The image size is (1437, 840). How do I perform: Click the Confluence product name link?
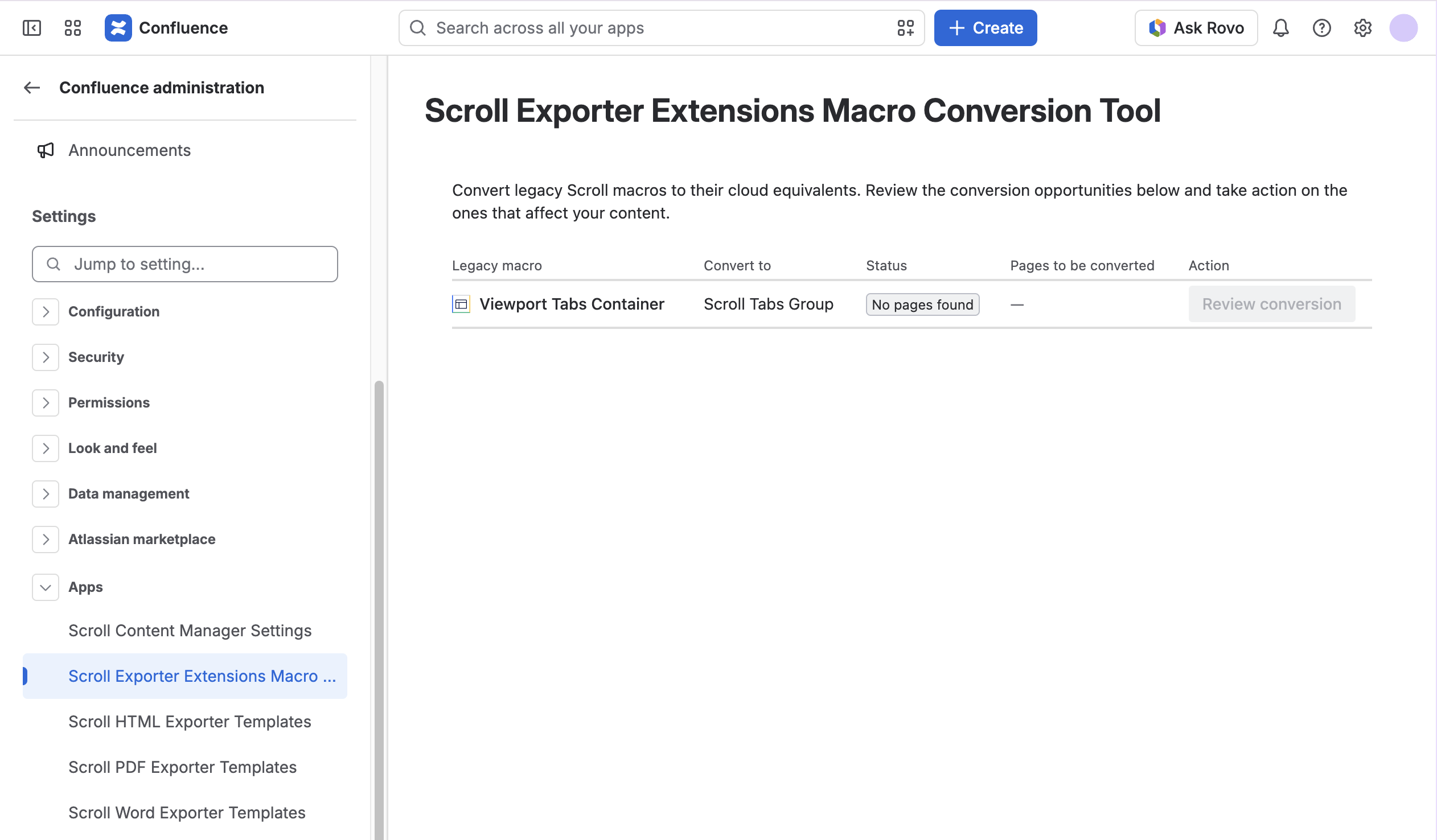point(183,28)
